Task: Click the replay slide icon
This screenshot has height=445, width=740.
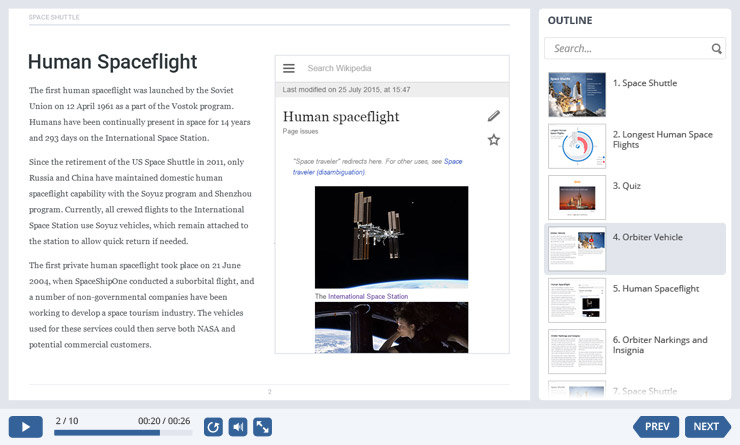Action: coord(213,427)
